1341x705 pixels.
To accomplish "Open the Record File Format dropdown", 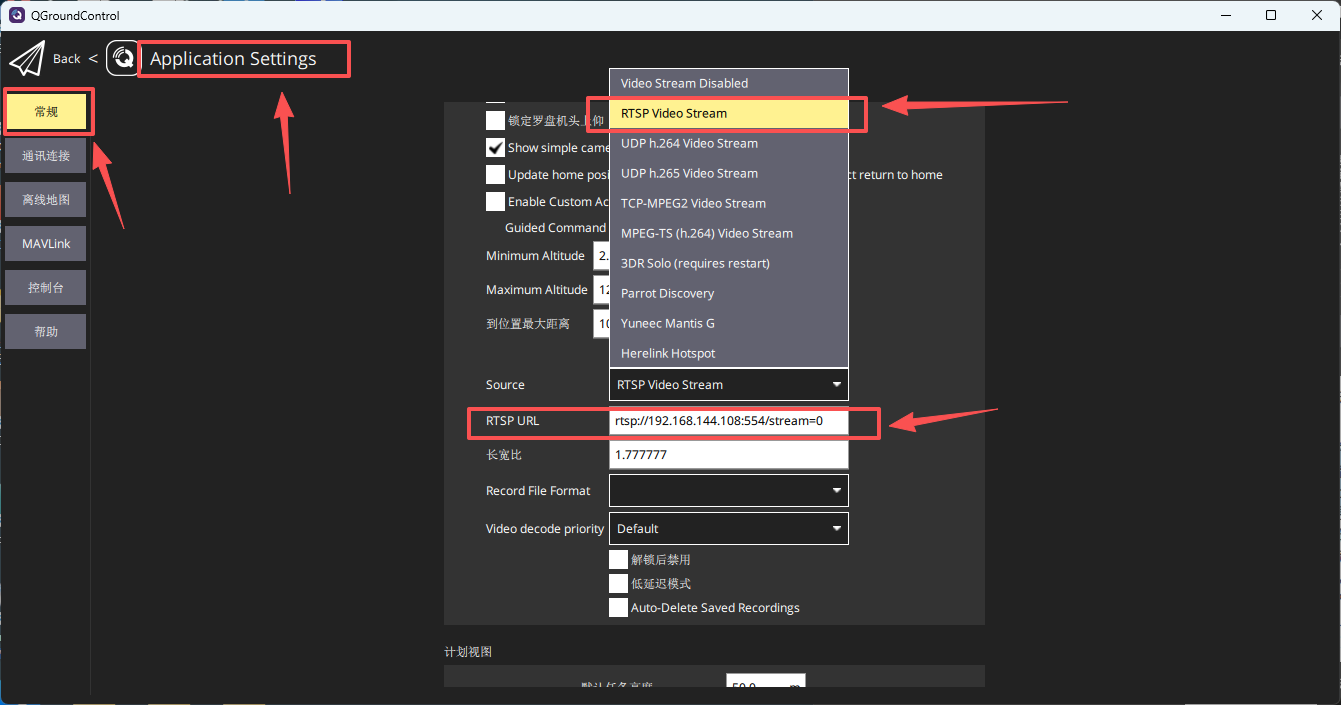I will point(729,490).
